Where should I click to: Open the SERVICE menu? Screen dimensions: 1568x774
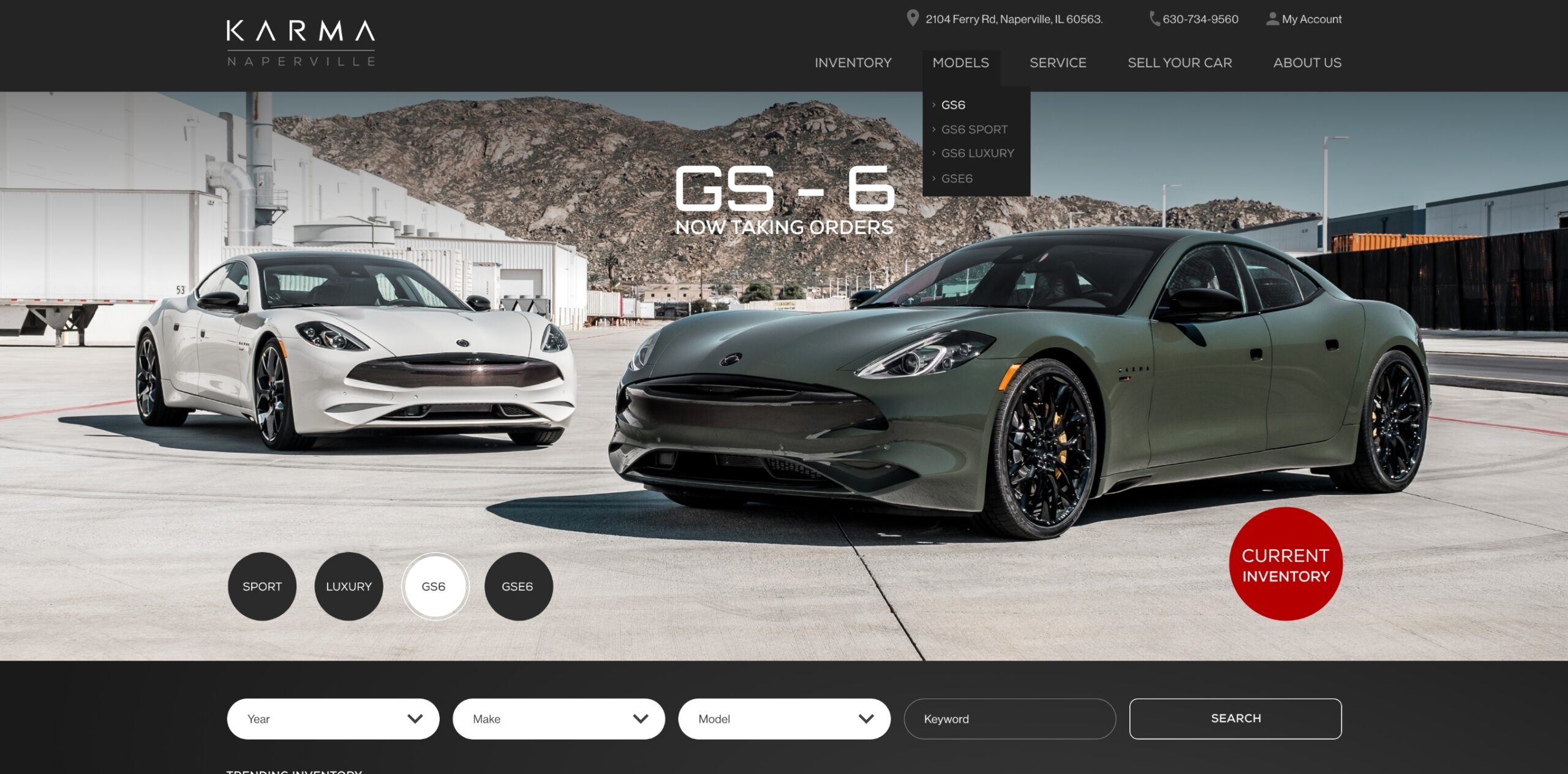(1058, 63)
